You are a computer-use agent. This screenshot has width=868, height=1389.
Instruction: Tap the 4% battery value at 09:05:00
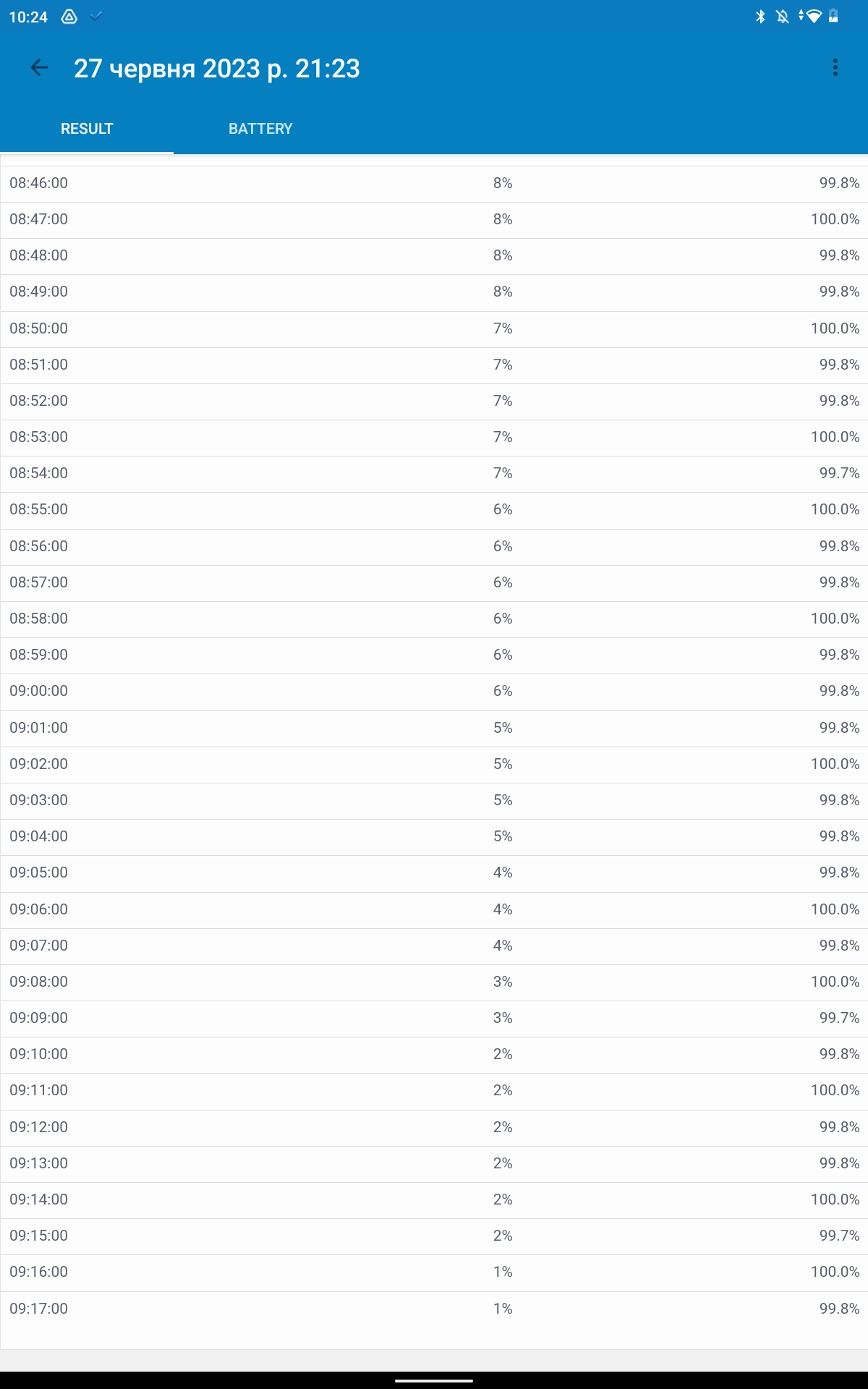tap(503, 872)
